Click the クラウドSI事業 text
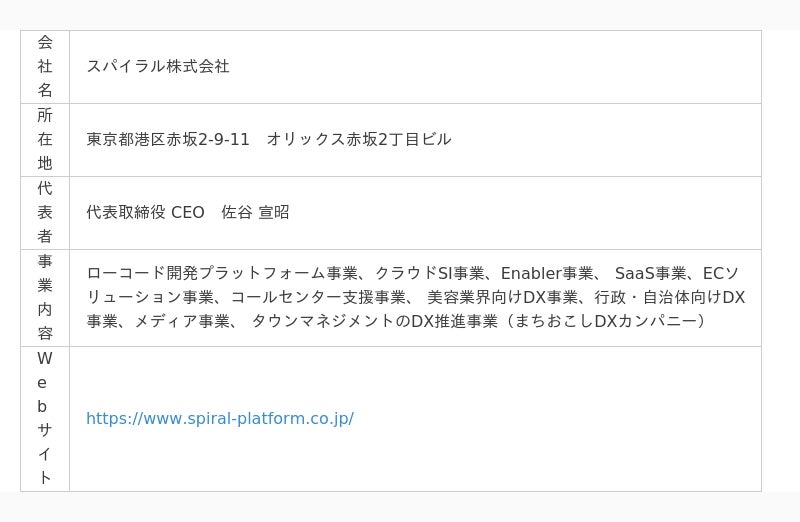This screenshot has width=800, height=522. [430, 274]
